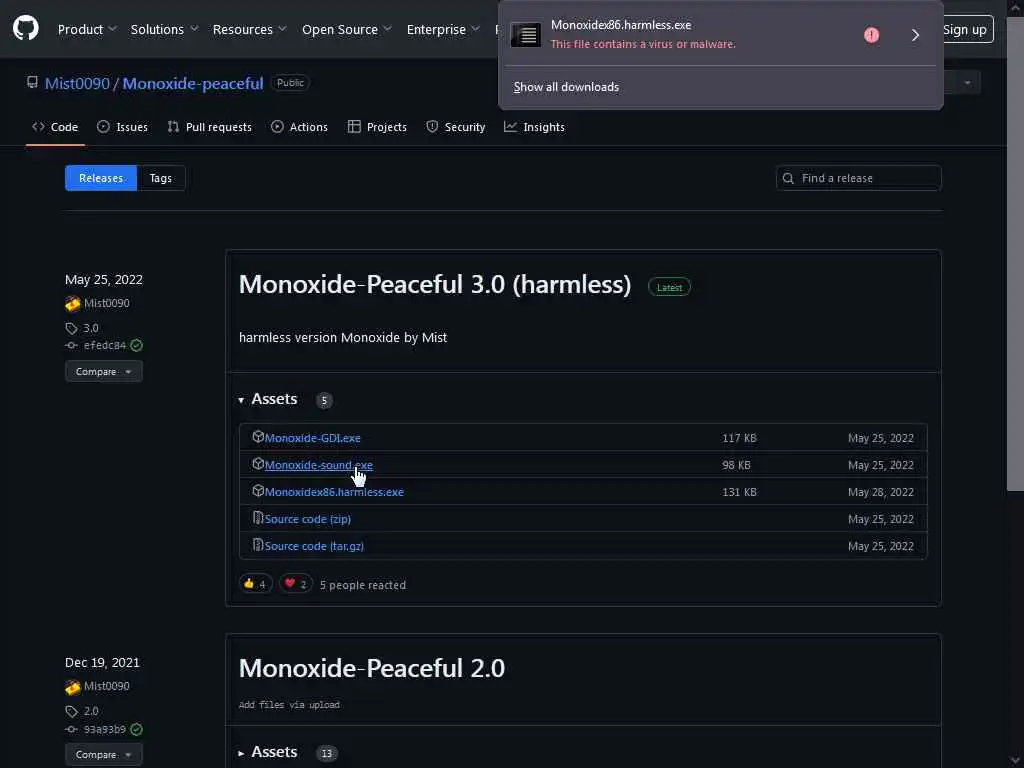This screenshot has height=768, width=1024.
Task: Open the Product menu dropdown
Action: tap(87, 29)
